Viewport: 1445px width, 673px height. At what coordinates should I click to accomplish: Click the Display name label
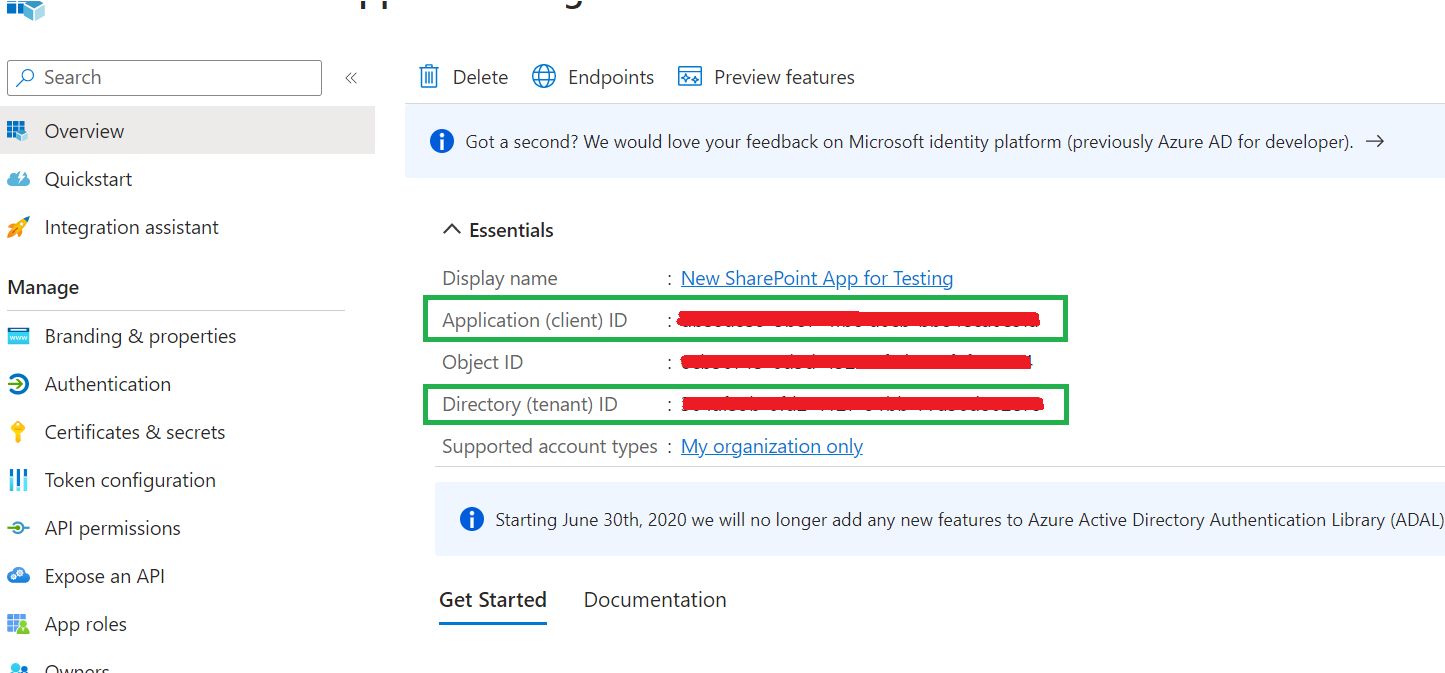pyautogui.click(x=500, y=278)
